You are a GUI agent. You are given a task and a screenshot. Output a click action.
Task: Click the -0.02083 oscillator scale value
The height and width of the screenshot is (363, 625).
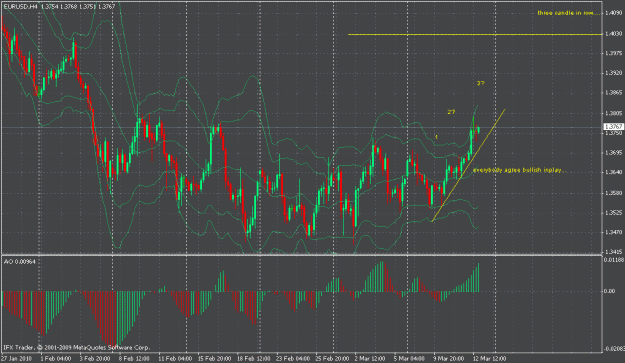(614, 349)
